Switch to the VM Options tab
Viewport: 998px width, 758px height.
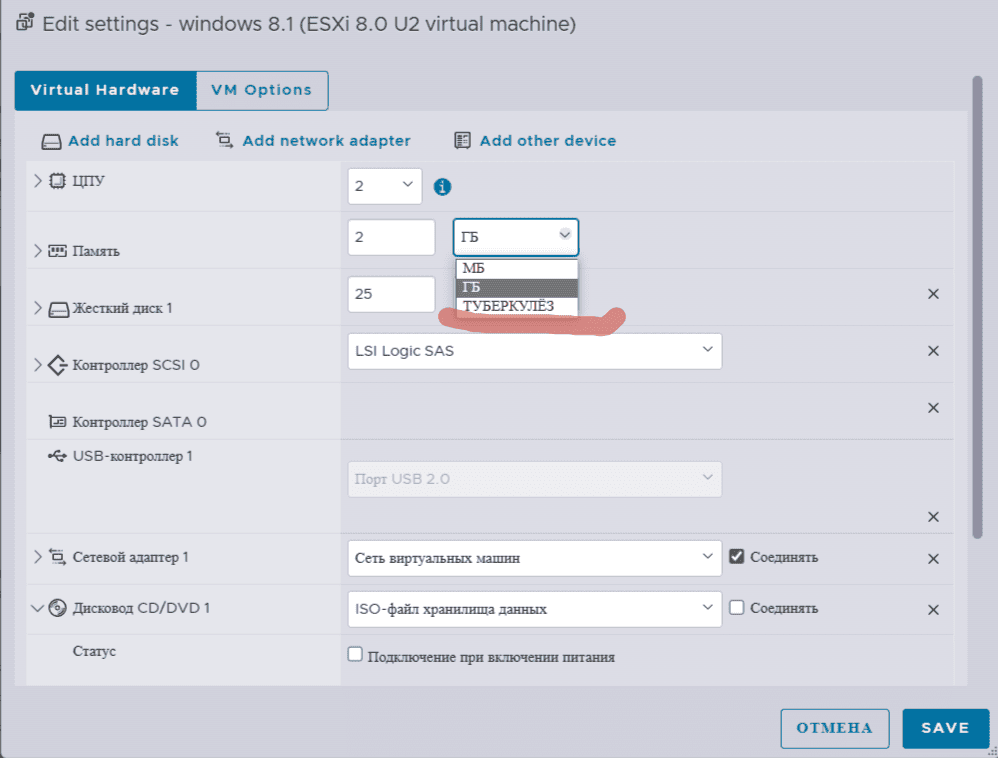(x=262, y=90)
